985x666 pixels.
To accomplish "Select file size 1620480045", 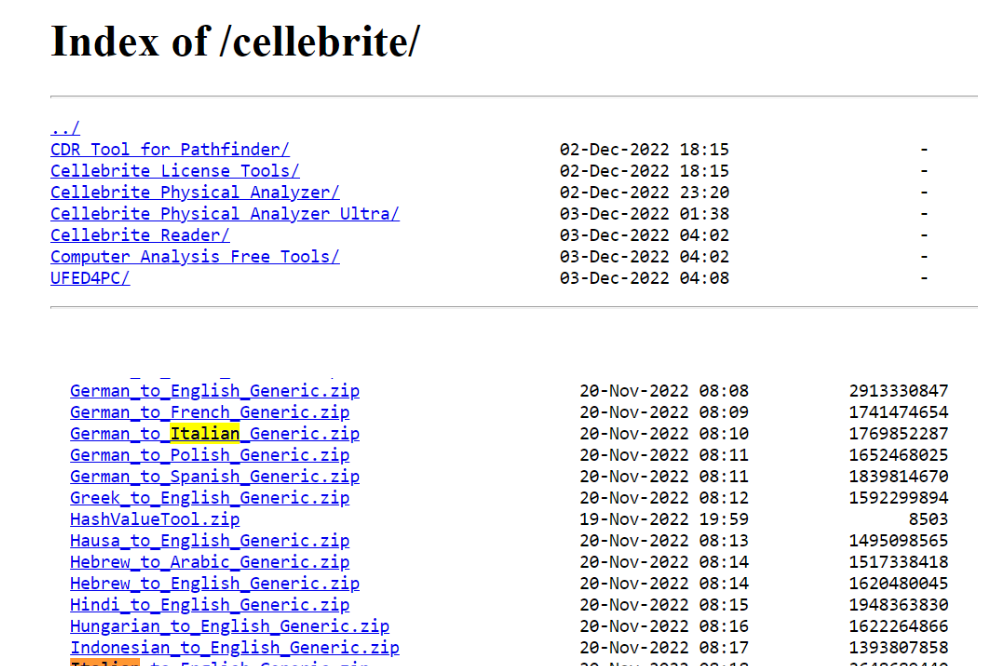I will coord(898,583).
